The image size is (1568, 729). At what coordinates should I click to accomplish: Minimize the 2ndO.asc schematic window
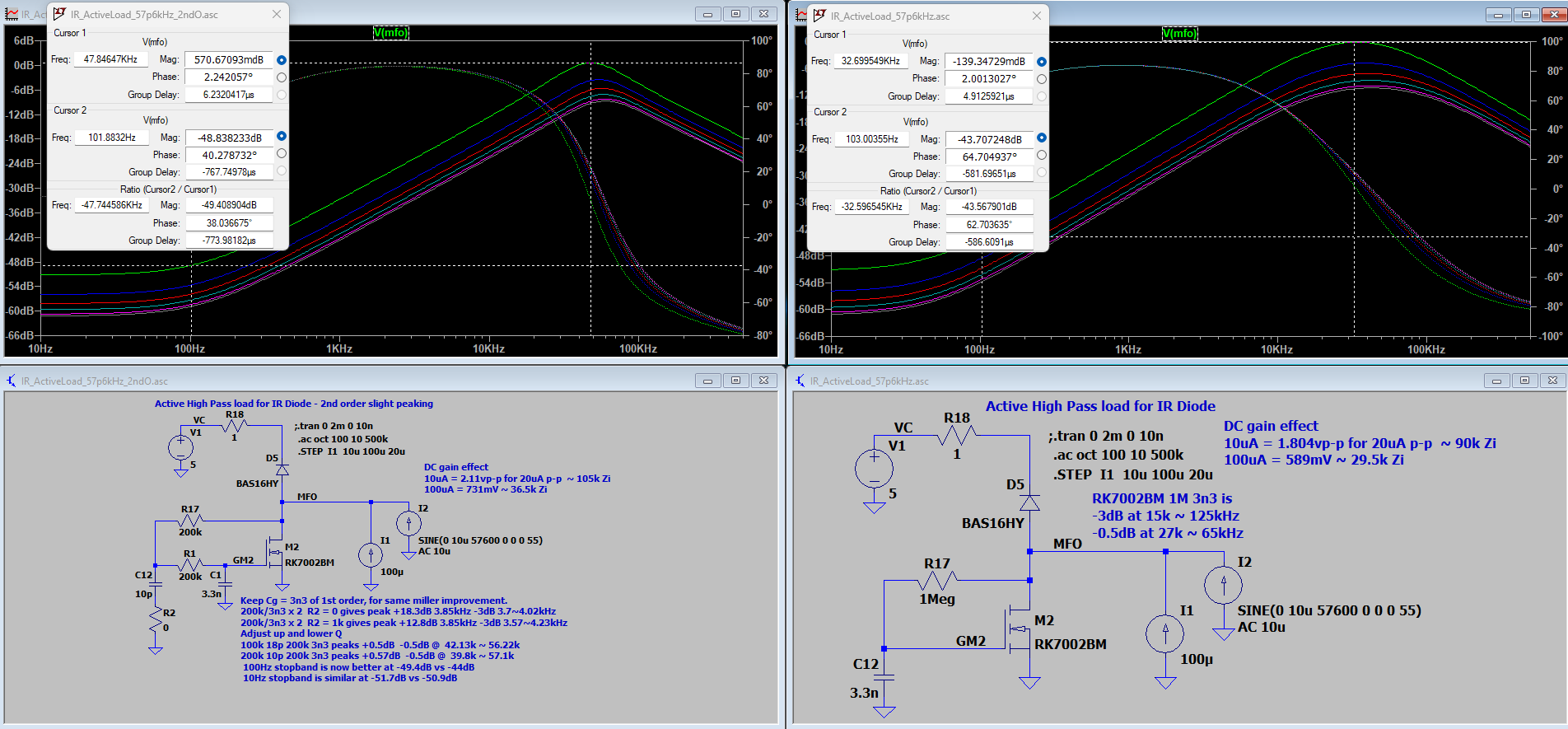tap(707, 381)
